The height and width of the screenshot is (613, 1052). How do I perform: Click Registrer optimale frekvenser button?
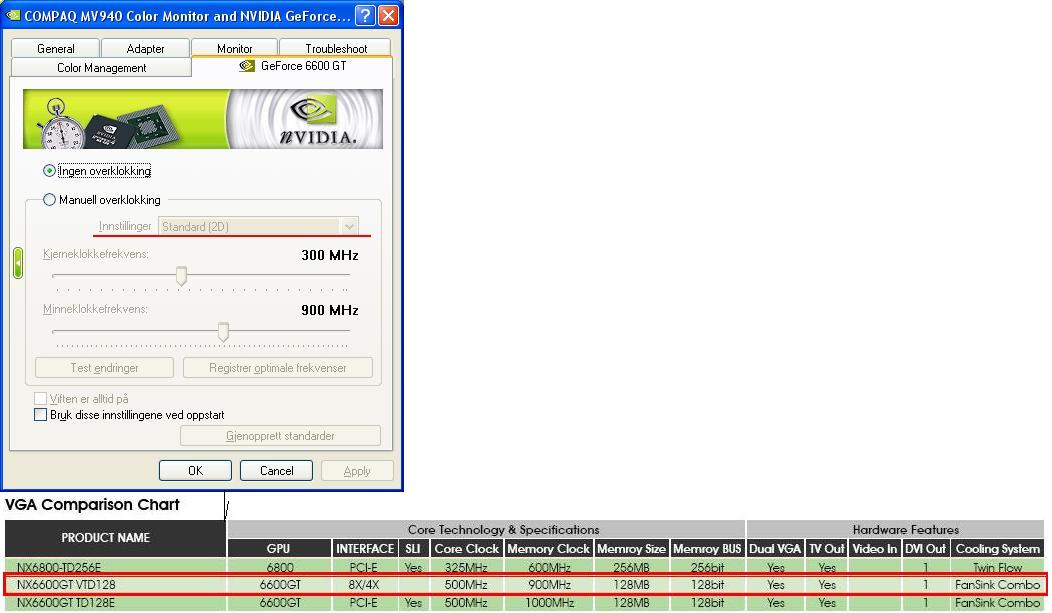[x=278, y=368]
